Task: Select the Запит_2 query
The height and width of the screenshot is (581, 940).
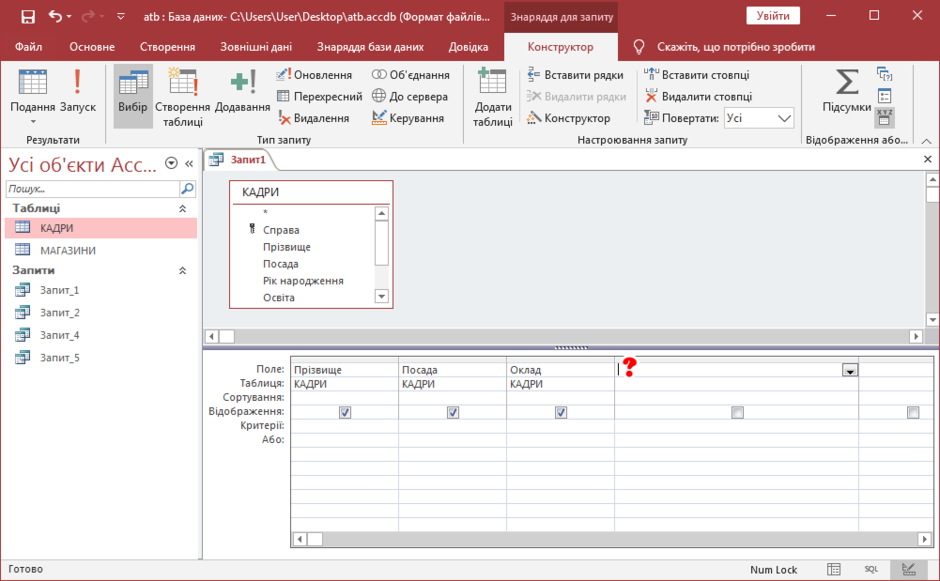Action: point(101,312)
